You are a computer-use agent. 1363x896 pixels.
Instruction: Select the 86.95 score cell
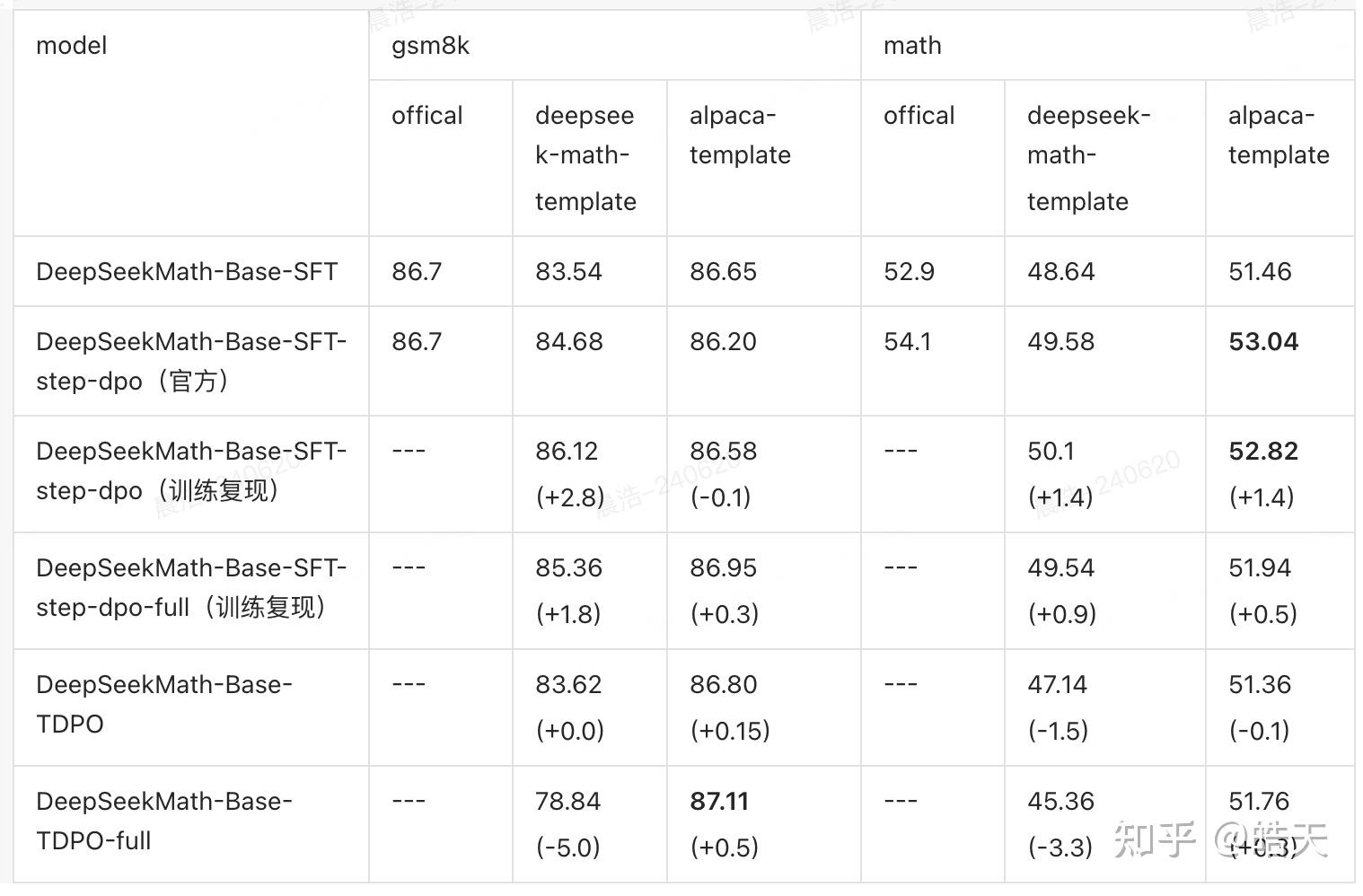coord(723,567)
